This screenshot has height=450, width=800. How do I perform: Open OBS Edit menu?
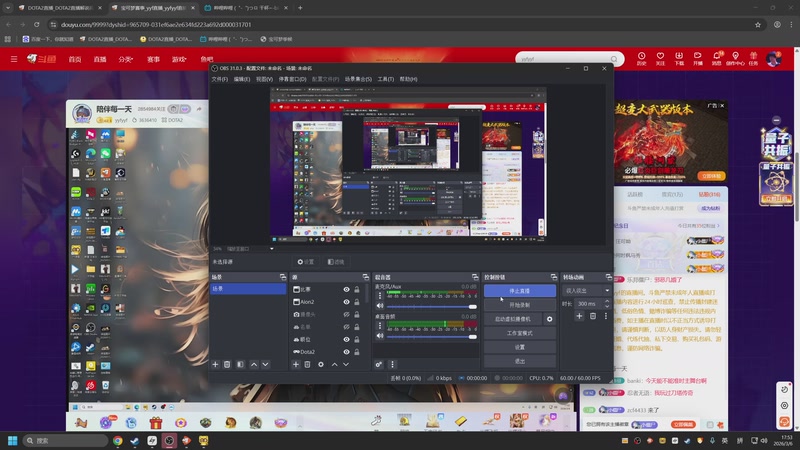pos(242,79)
